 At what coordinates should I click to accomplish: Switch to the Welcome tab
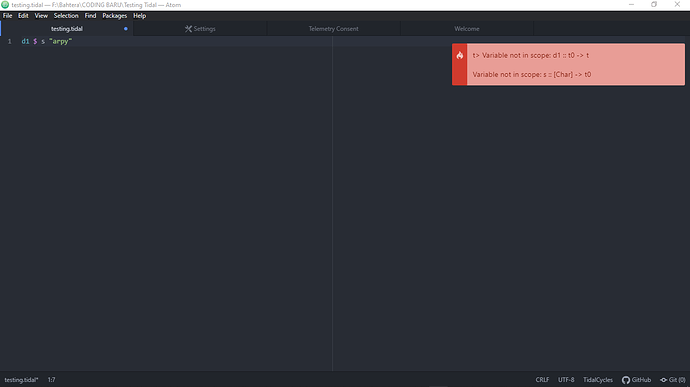click(467, 29)
